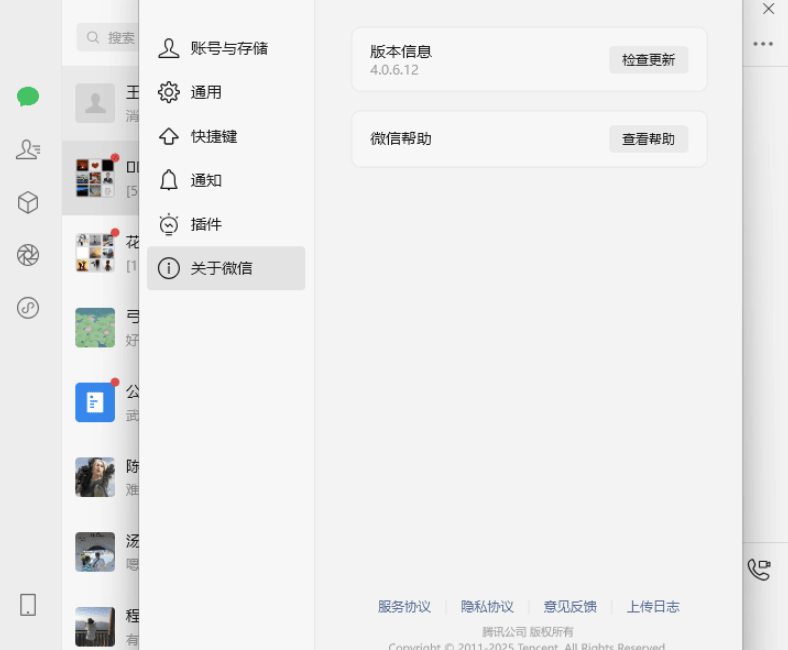
Task: Select 插件 settings tab
Action: tap(226, 224)
